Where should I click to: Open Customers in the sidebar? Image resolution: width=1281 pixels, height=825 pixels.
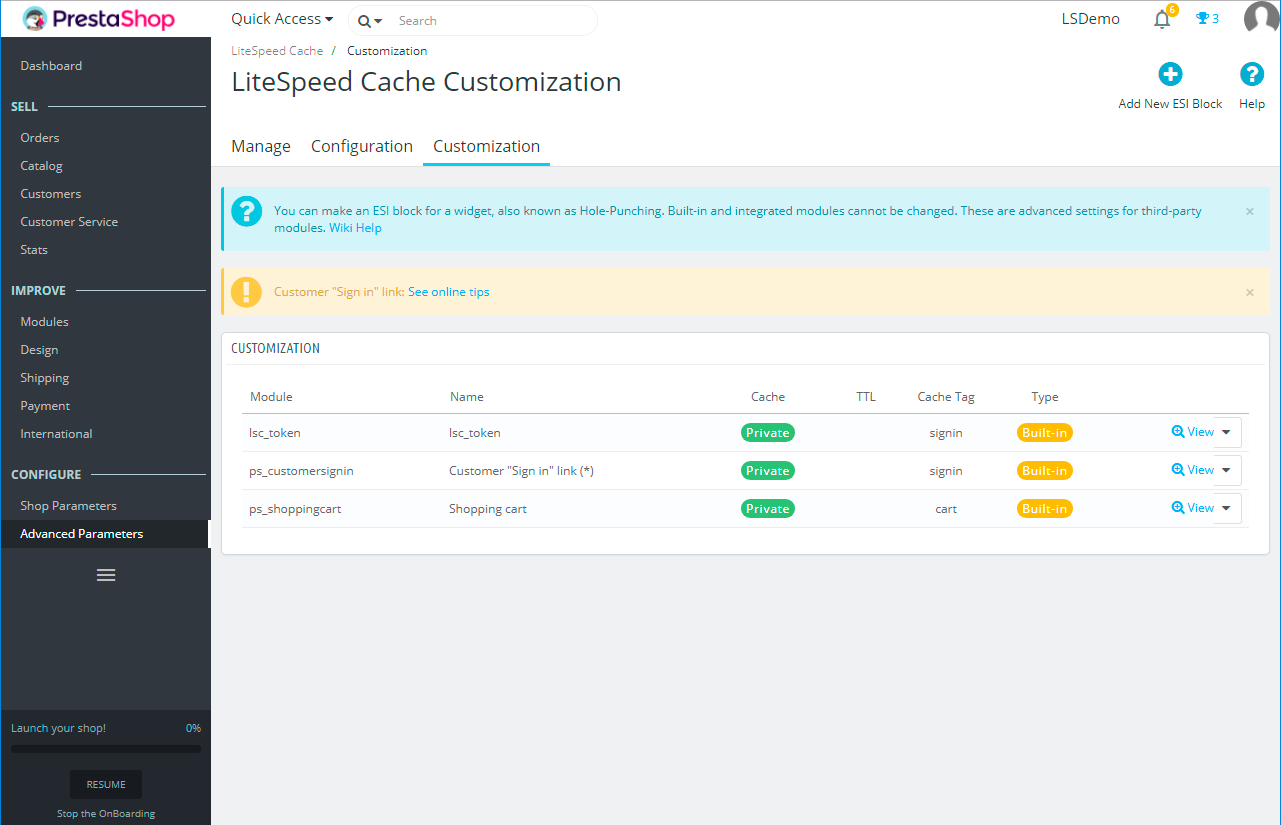(51, 194)
